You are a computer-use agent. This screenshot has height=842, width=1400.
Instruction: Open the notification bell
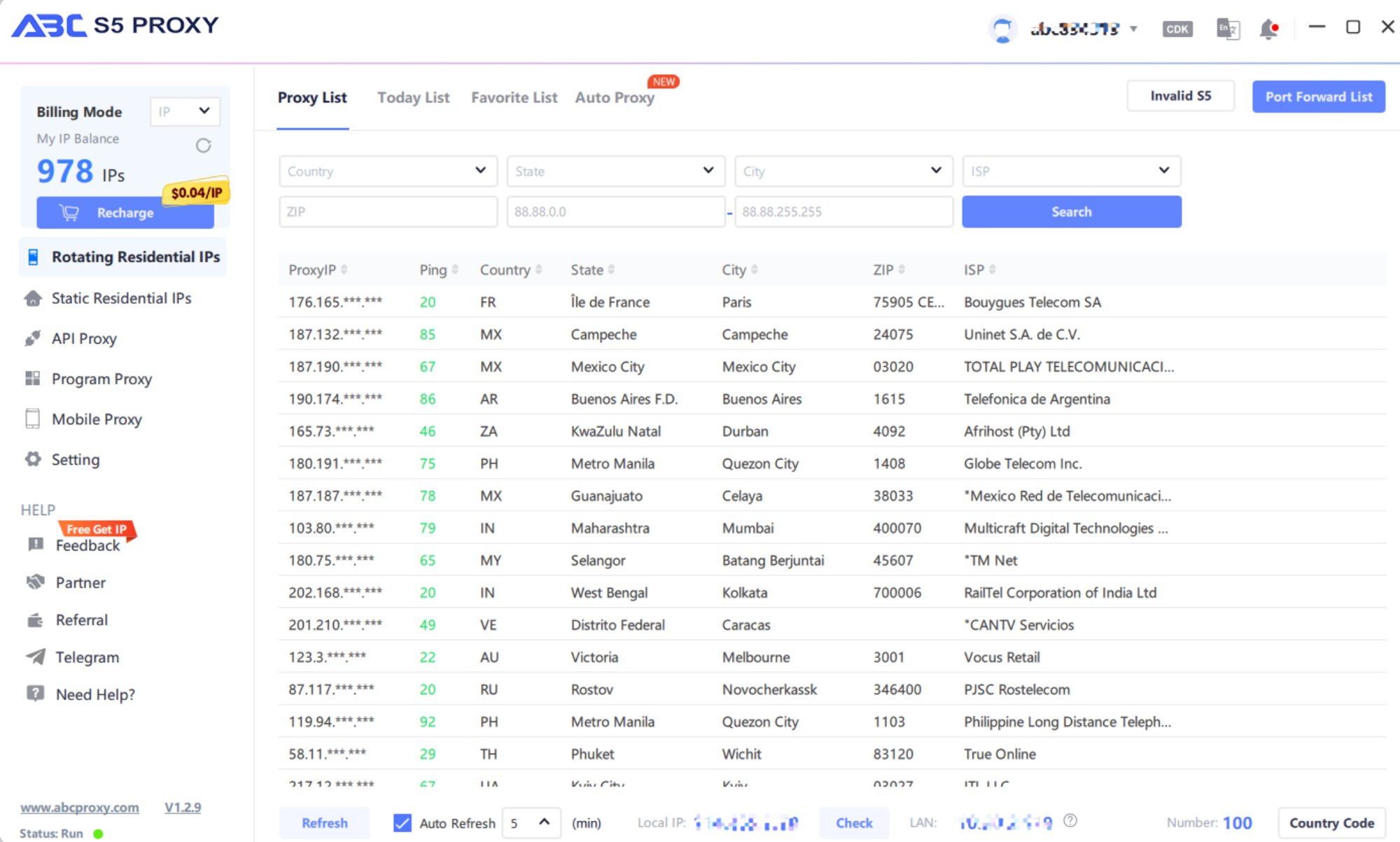[1269, 29]
